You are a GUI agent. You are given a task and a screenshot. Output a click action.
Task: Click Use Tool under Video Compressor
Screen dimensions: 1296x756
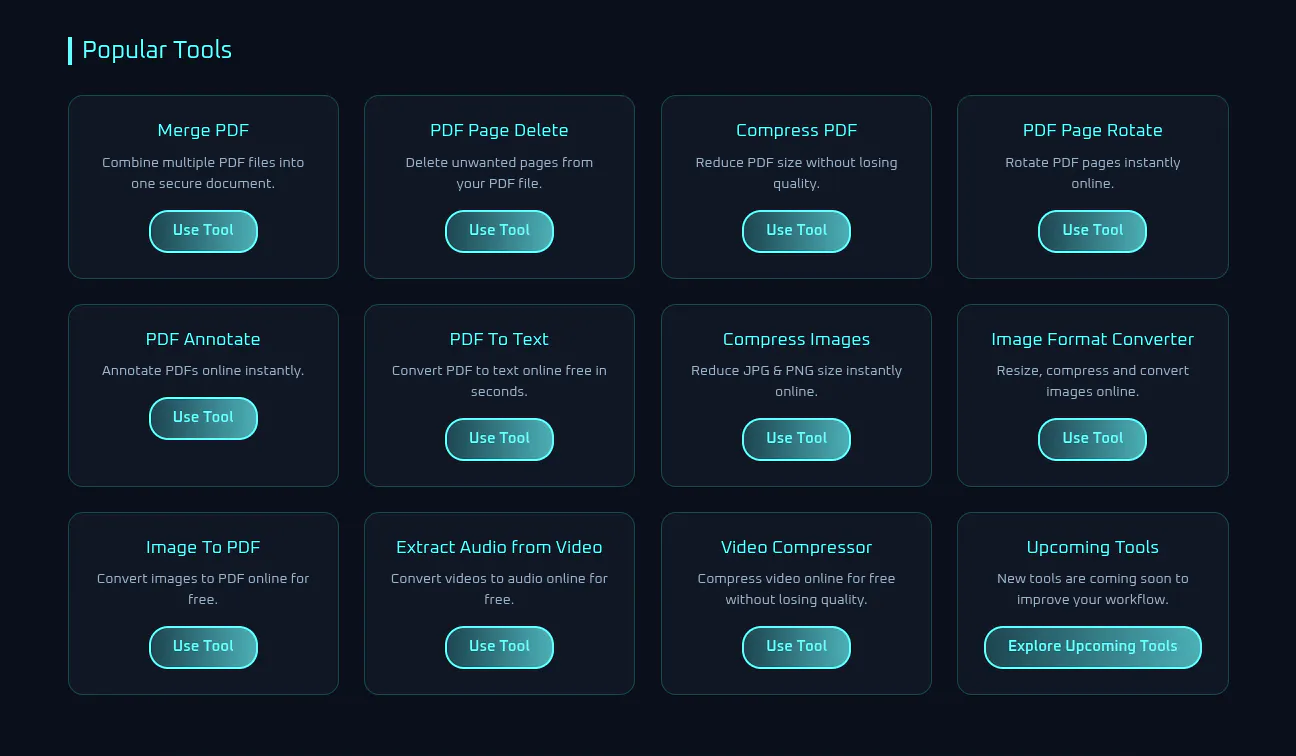pyautogui.click(x=796, y=647)
